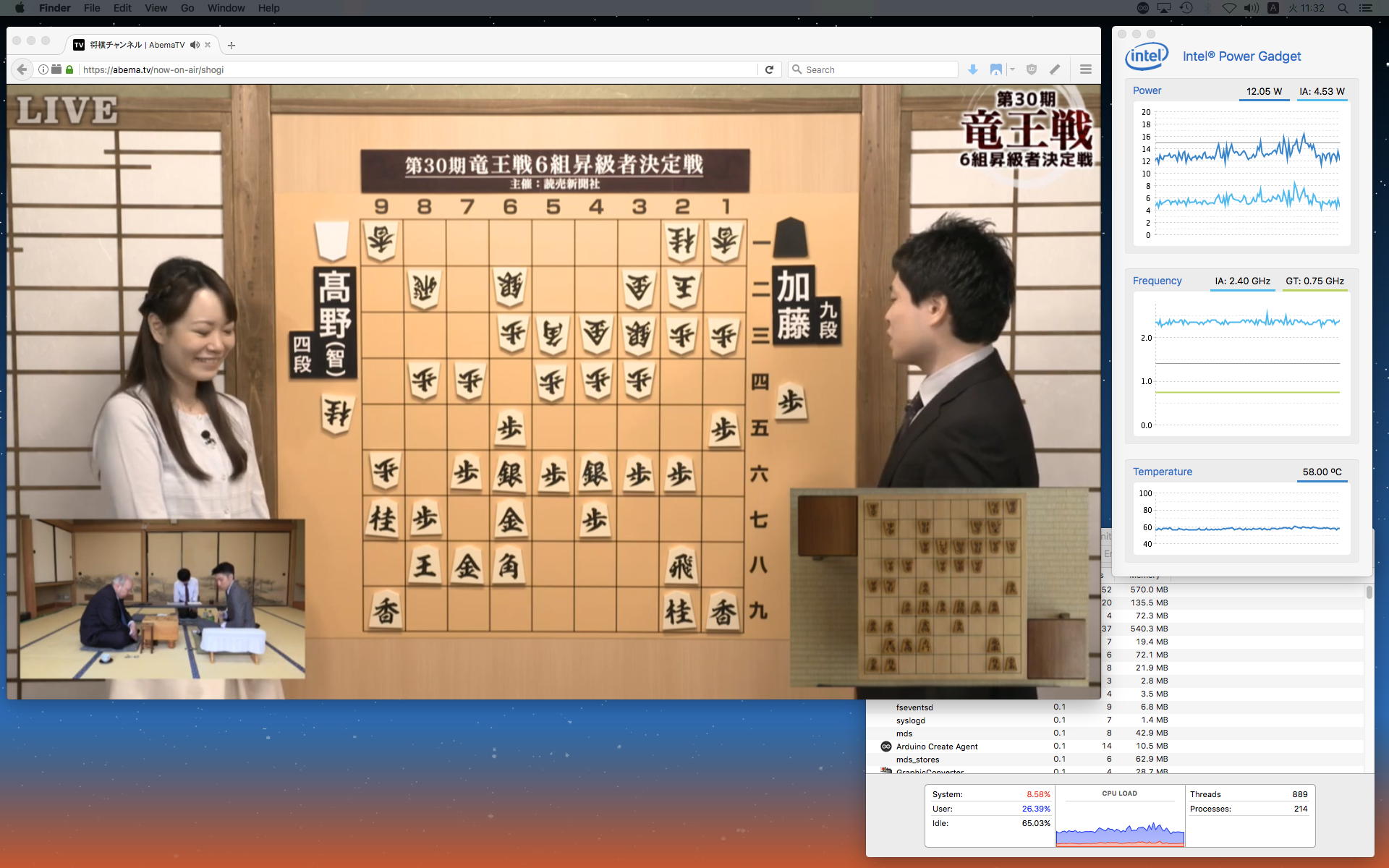
Task: Click the pencil icon in browser toolbar
Action: (1055, 69)
